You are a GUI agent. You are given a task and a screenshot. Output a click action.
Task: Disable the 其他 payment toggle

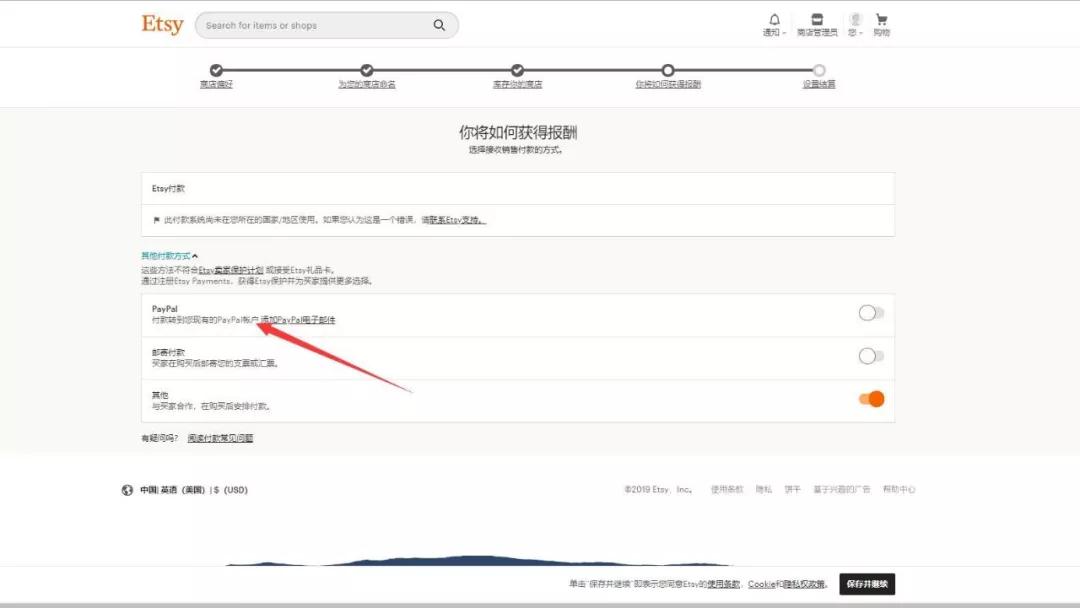[x=871, y=399]
